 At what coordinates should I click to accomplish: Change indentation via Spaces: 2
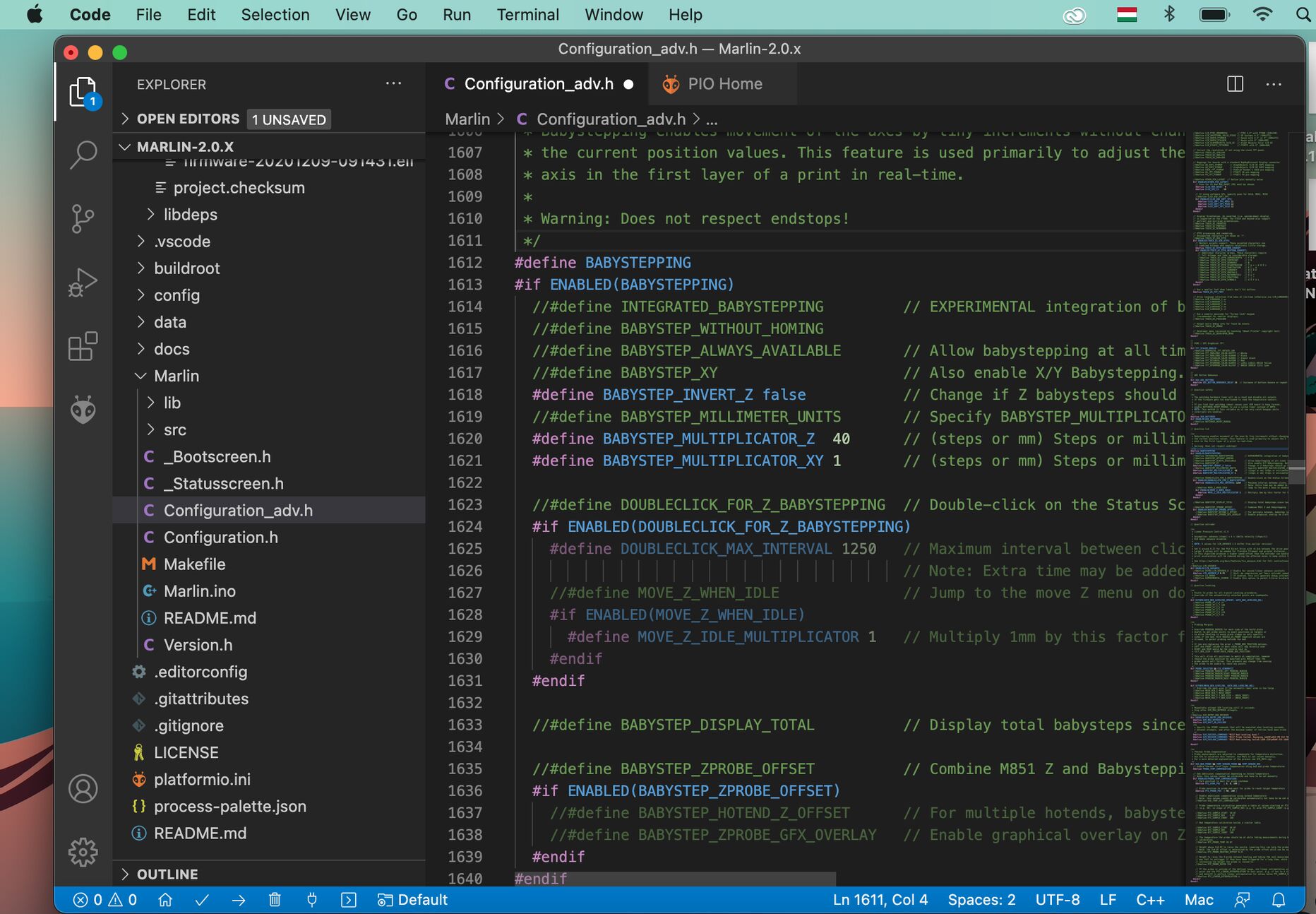coord(981,900)
